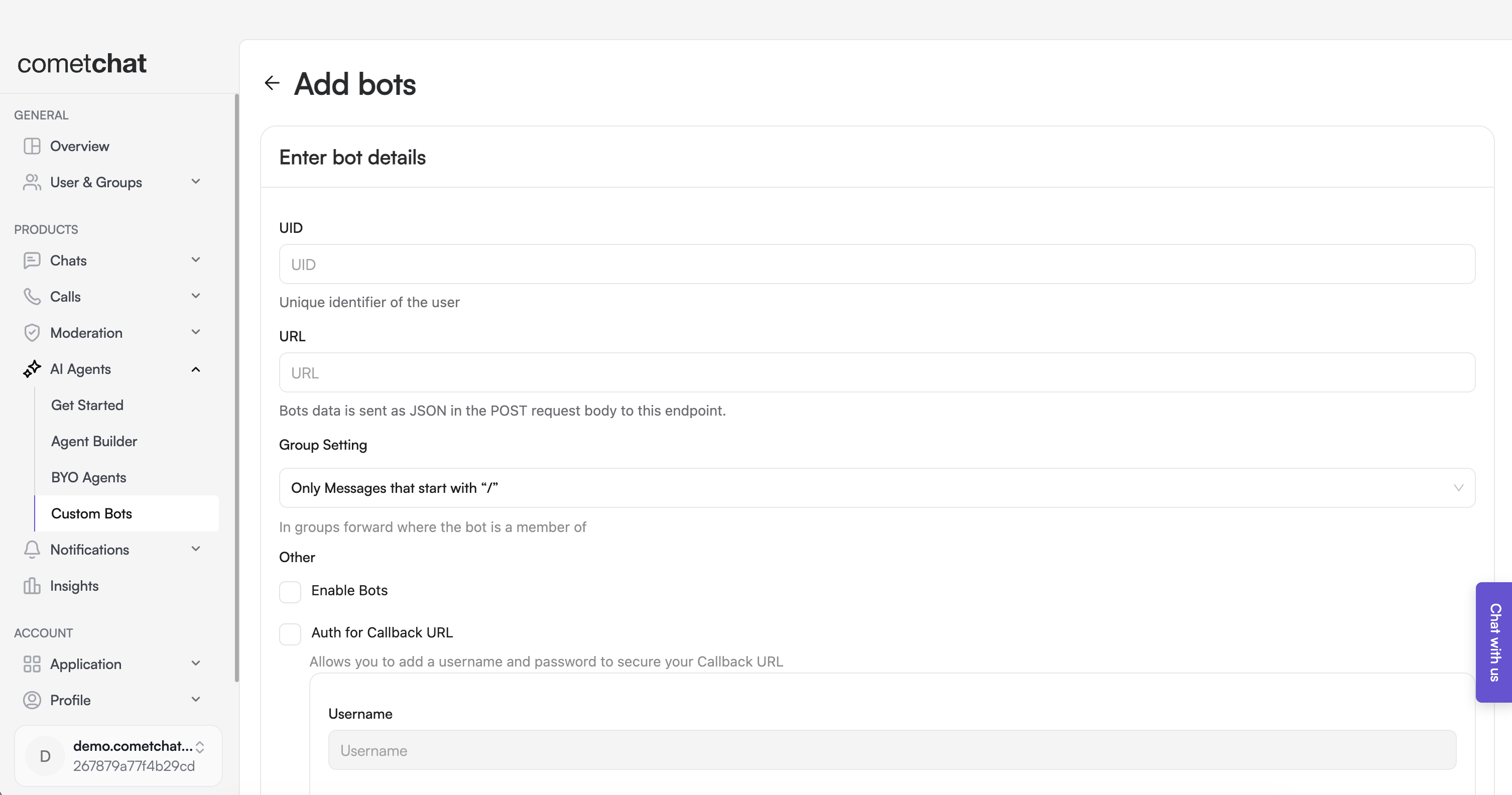Click the back arrow beside Add bots

tap(272, 83)
